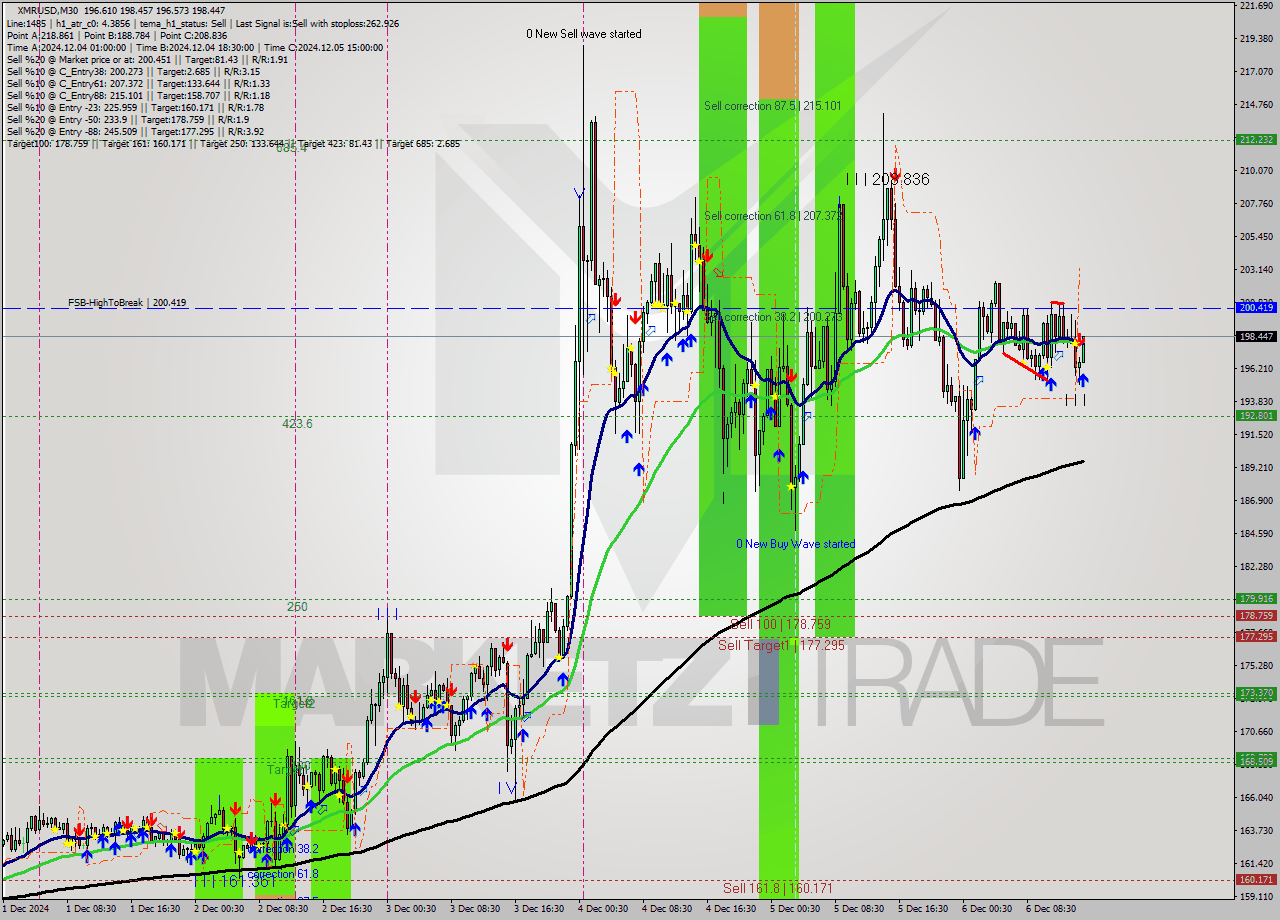
Task: Click the '1 Dec 2024' time axis label
Action: [26, 909]
